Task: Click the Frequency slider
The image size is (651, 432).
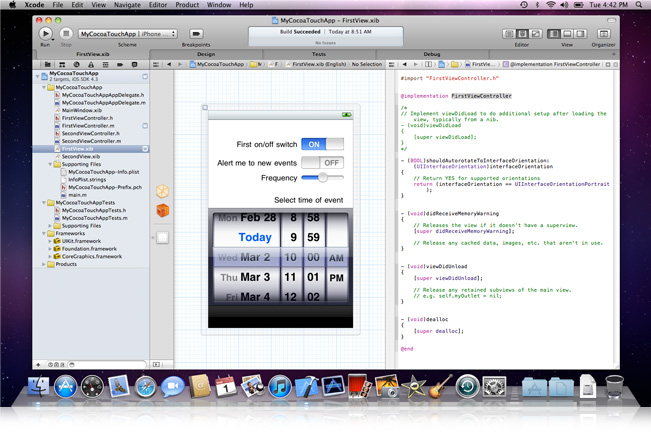Action: [x=322, y=178]
